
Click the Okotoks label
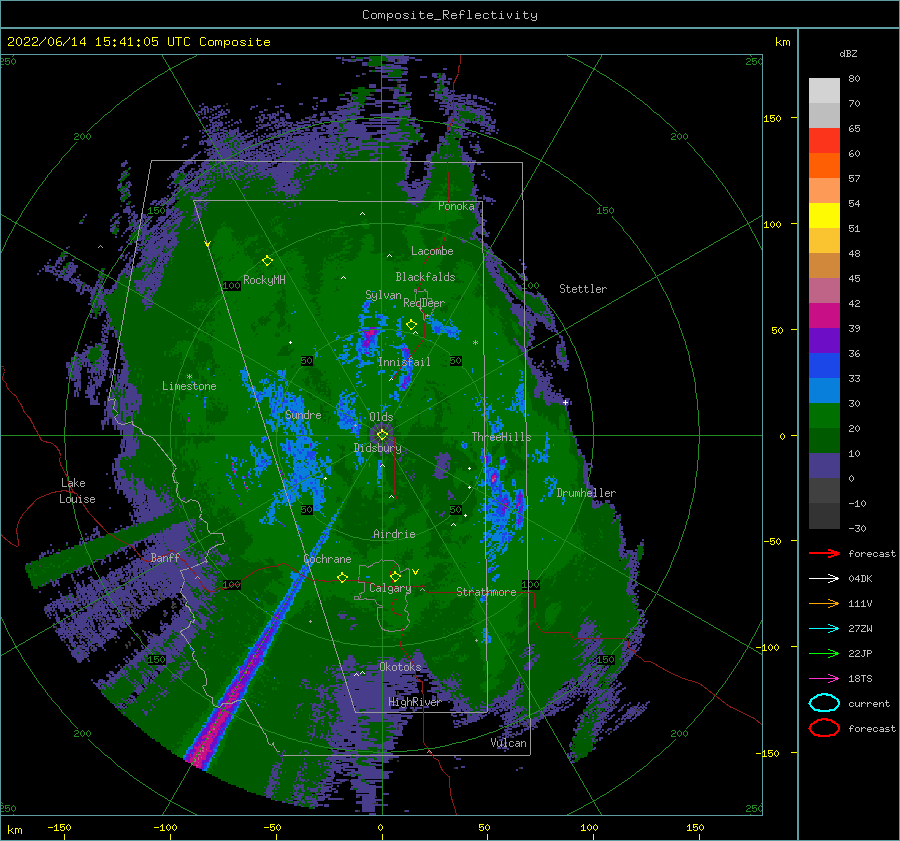[x=400, y=666]
